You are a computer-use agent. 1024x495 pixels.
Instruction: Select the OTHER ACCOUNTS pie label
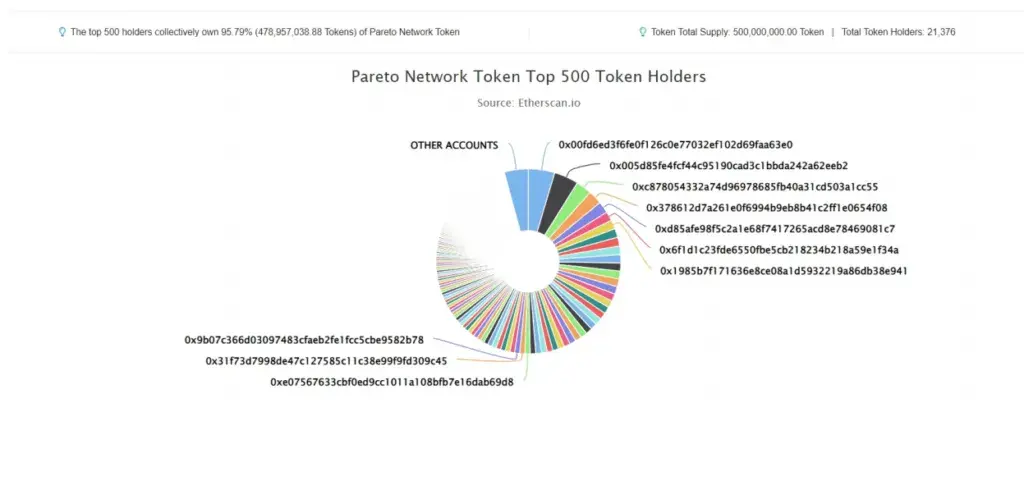pyautogui.click(x=454, y=146)
